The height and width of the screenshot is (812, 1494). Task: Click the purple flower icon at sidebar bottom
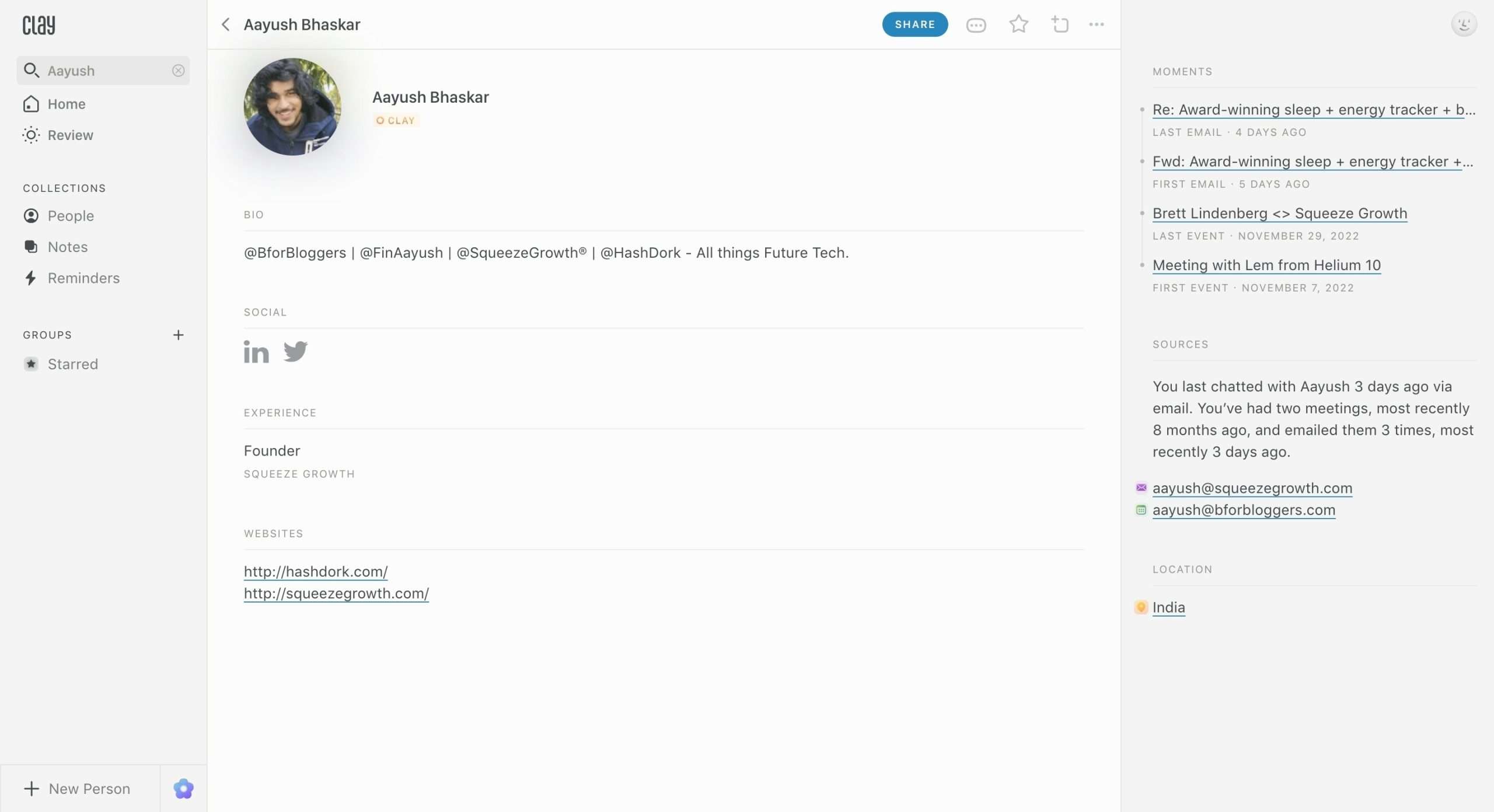tap(183, 789)
